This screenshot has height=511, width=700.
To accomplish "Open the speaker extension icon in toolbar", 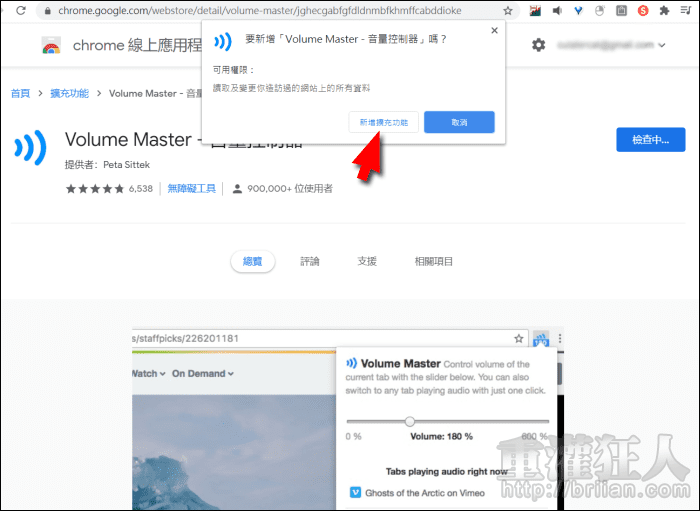I will (x=557, y=10).
